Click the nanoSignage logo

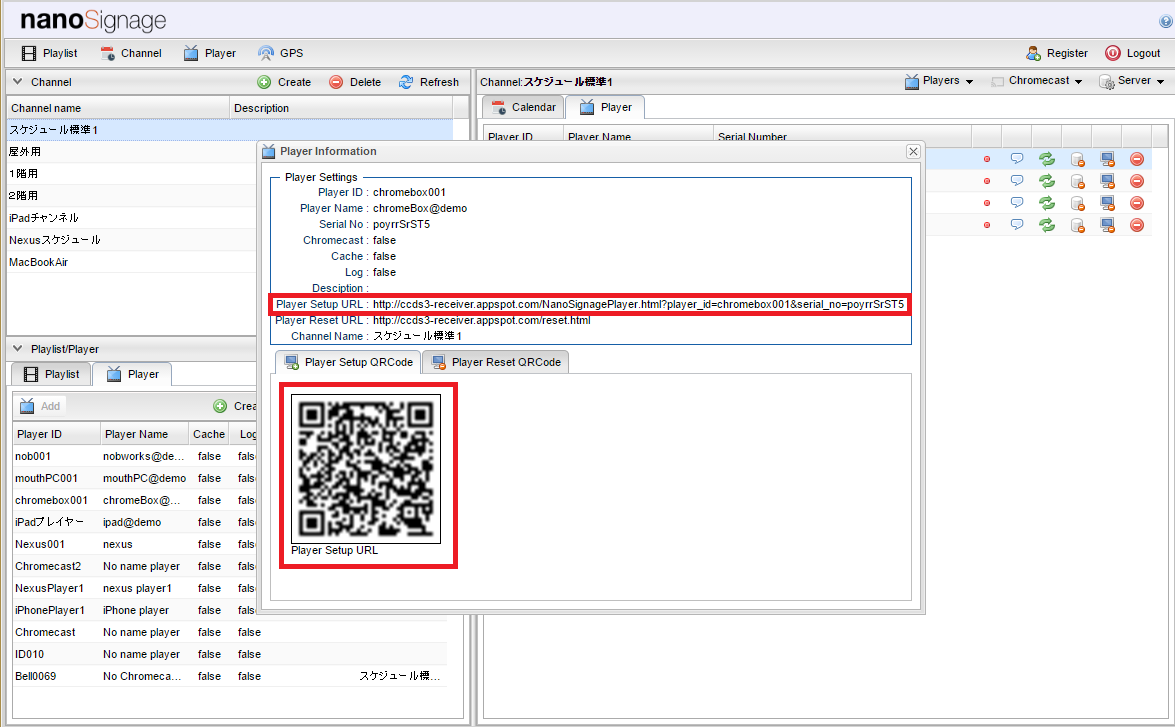click(93, 20)
